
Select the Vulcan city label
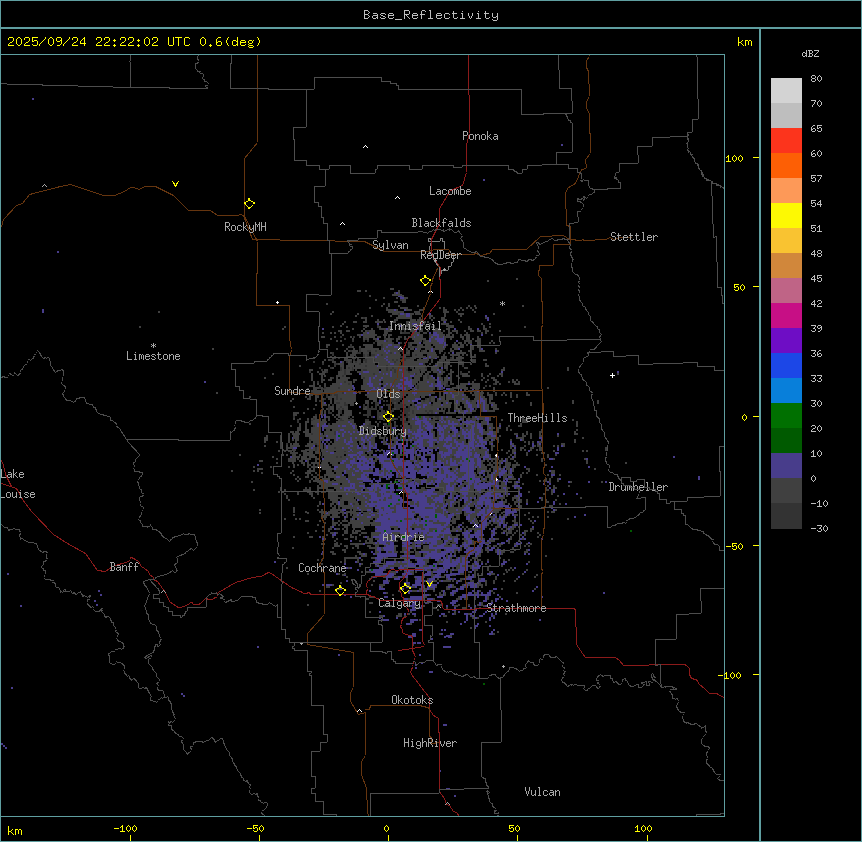(542, 792)
